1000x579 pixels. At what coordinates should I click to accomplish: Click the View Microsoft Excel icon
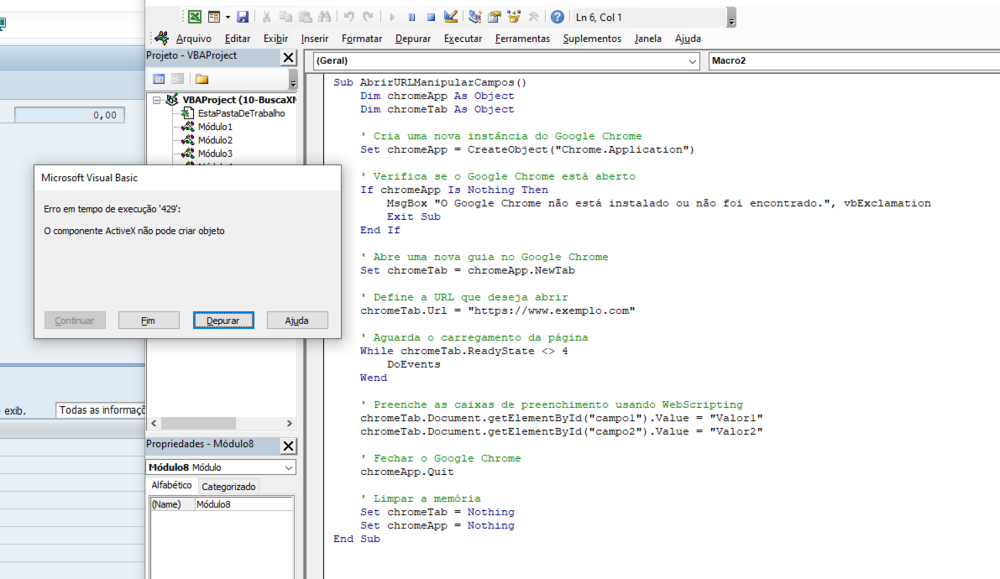pos(195,17)
